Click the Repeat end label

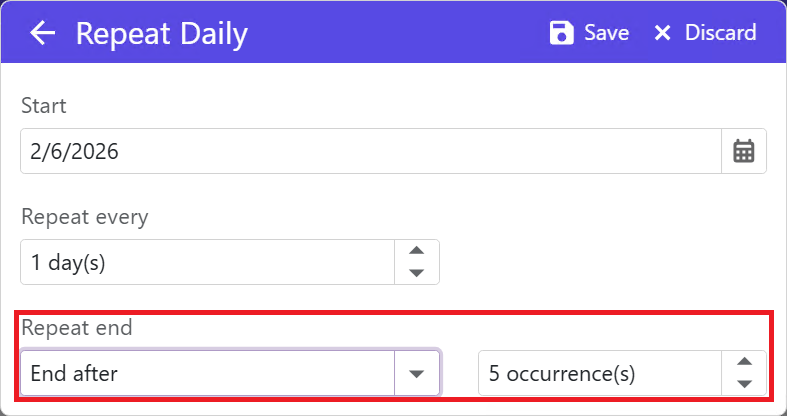coord(76,327)
